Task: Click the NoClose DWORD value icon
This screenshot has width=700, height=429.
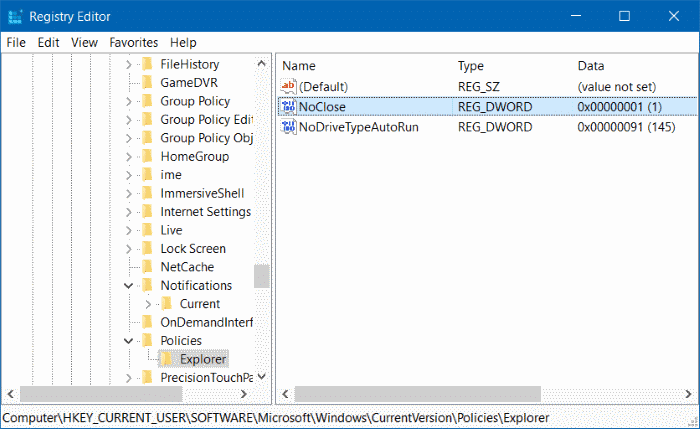Action: 288,107
